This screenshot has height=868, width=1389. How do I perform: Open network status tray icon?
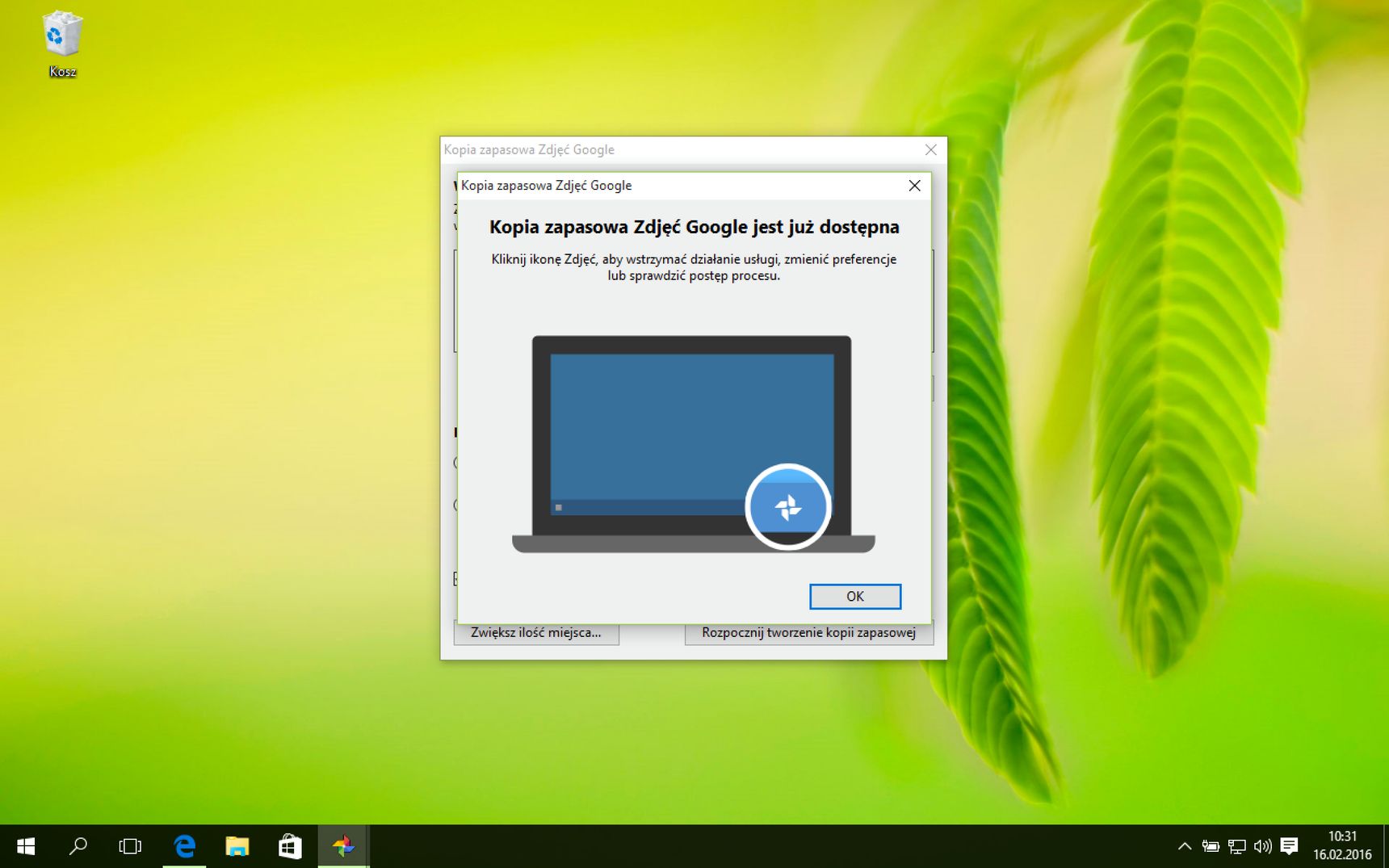(1236, 846)
